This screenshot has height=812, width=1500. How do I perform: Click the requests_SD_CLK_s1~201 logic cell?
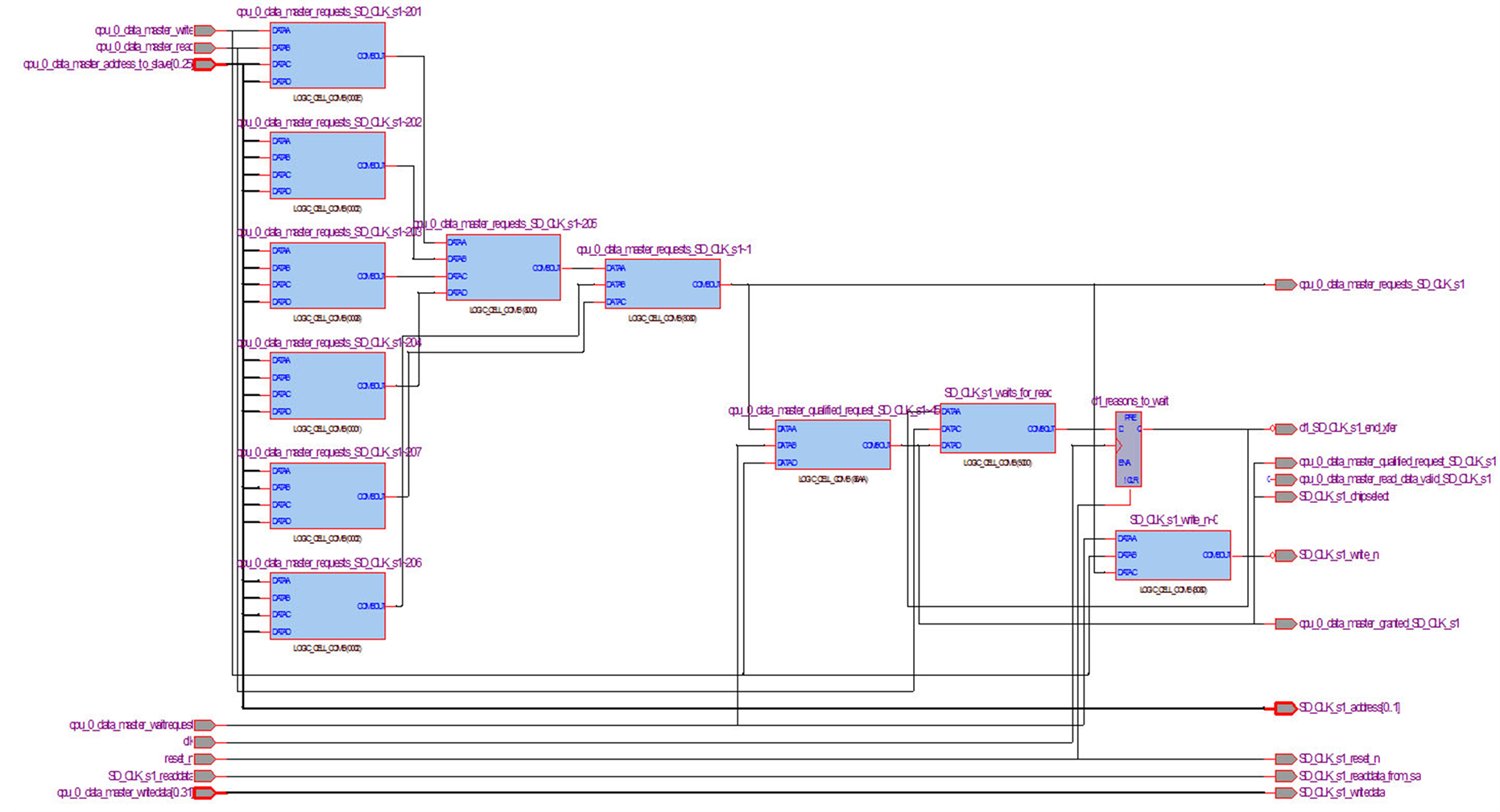pos(328,56)
